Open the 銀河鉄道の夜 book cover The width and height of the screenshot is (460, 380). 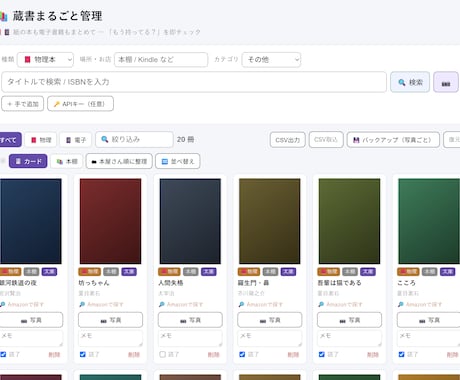(x=31, y=221)
